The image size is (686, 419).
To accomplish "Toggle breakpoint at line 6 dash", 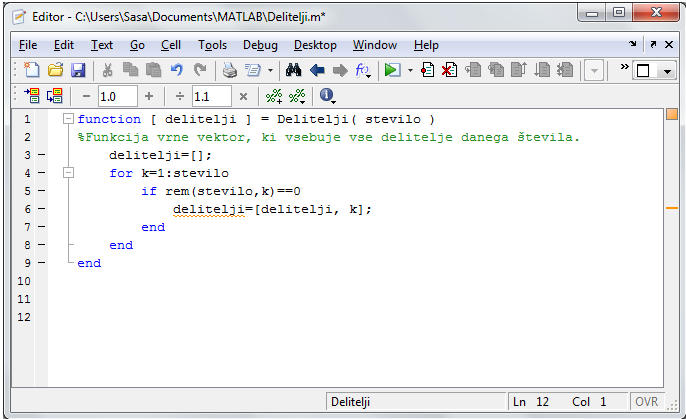I will (40, 209).
